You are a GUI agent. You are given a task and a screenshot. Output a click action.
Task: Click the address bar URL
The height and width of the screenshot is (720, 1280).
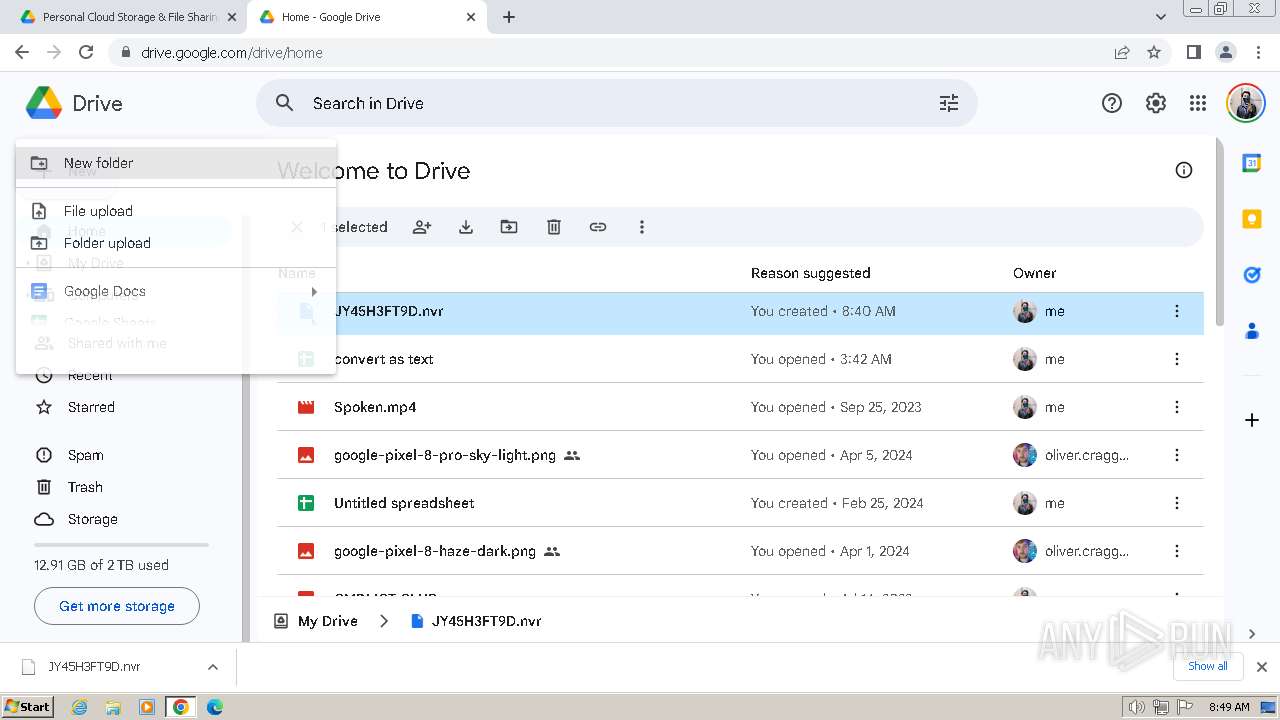pyautogui.click(x=232, y=53)
